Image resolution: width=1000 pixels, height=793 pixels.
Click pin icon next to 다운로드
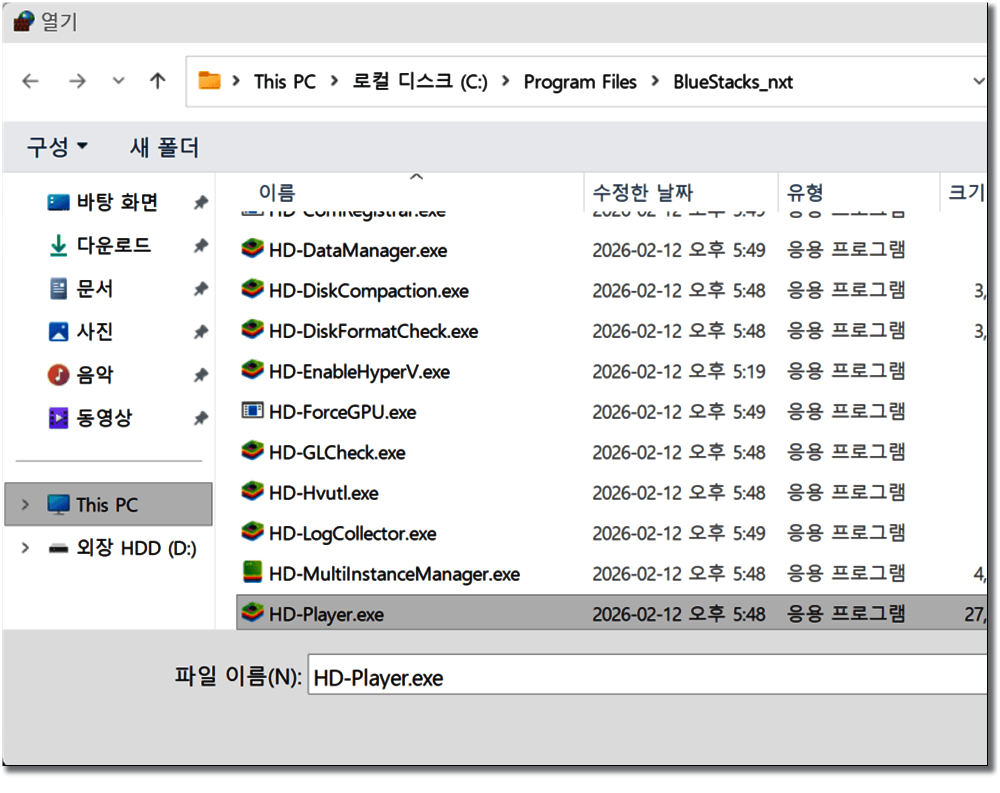(x=201, y=246)
